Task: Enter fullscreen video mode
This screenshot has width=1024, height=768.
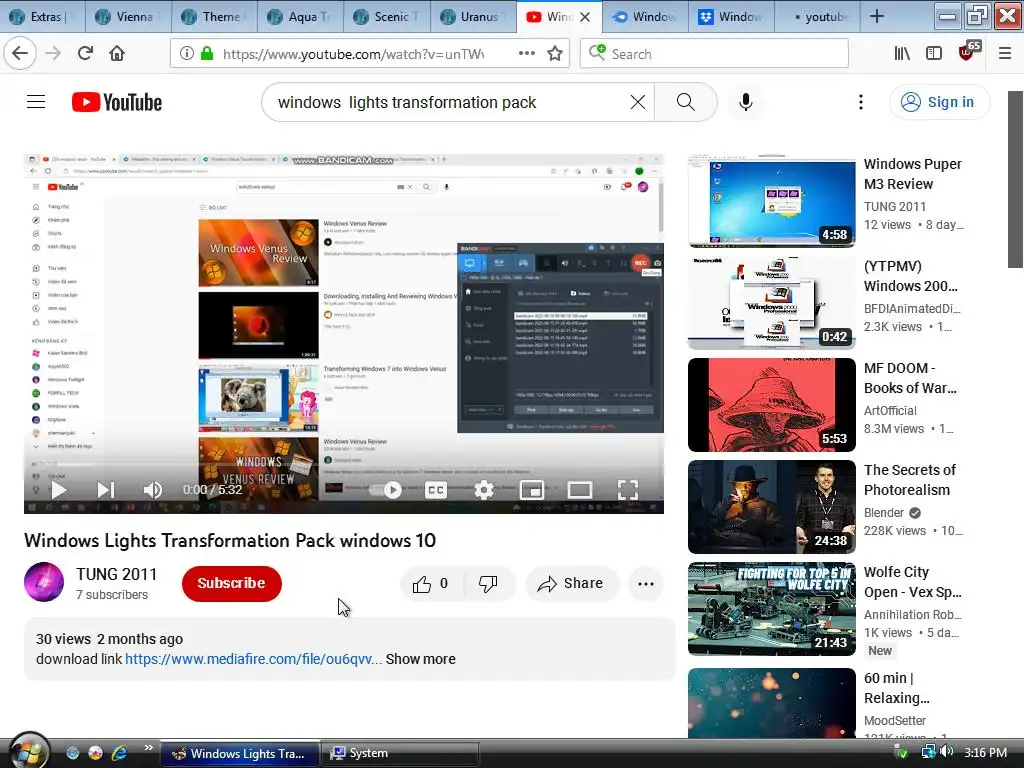Action: [628, 490]
